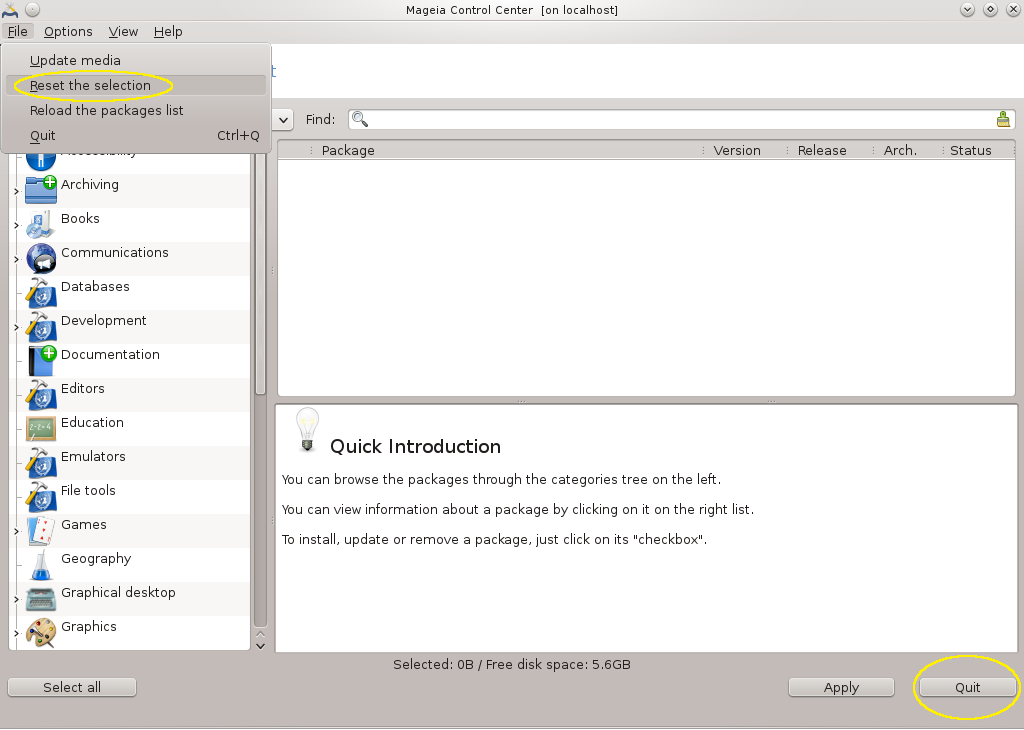
Task: Click the 'Selected: 0B / Free disk space' status text
Action: [512, 665]
